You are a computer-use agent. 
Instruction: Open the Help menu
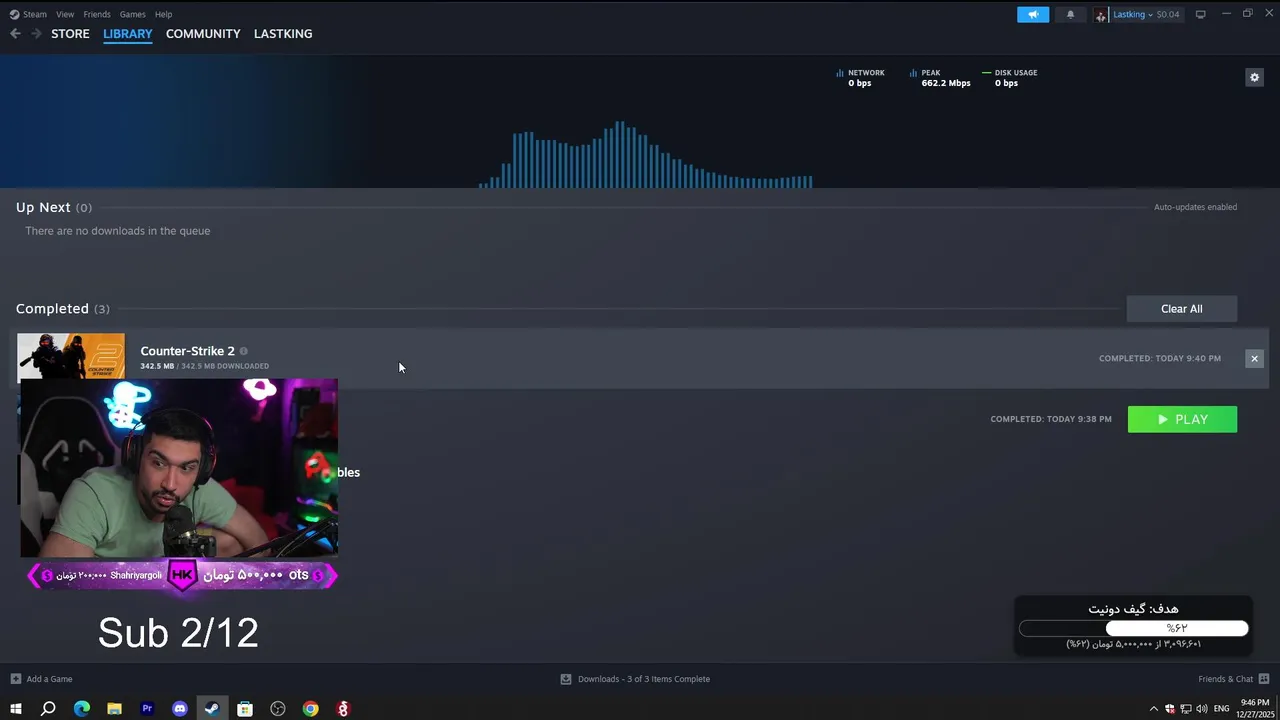tap(163, 14)
